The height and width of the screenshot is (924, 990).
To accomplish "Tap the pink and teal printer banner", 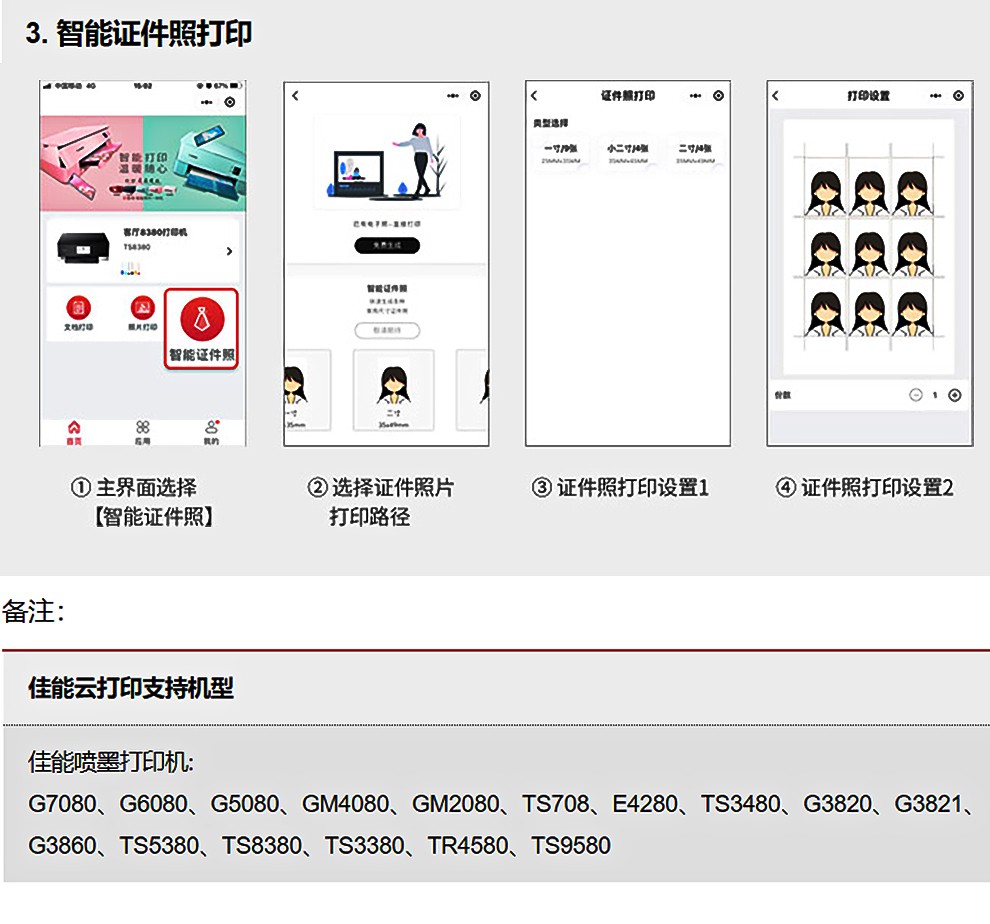I will pos(142,160).
